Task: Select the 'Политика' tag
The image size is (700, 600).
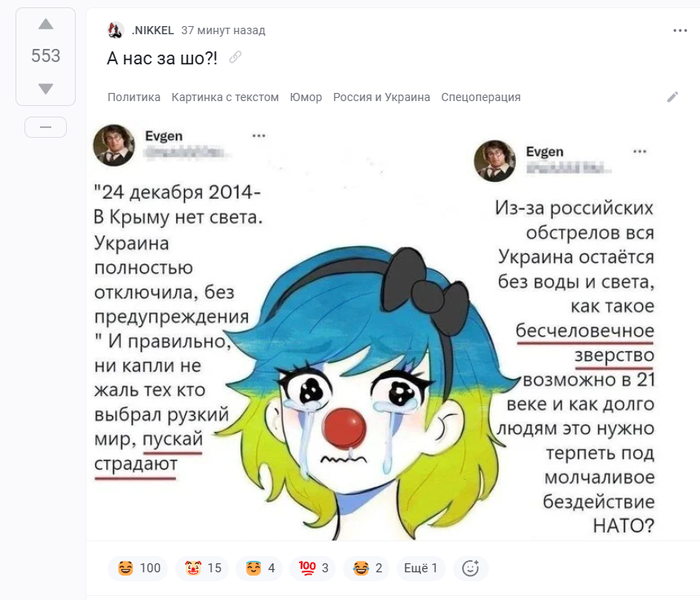Action: pyautogui.click(x=134, y=97)
